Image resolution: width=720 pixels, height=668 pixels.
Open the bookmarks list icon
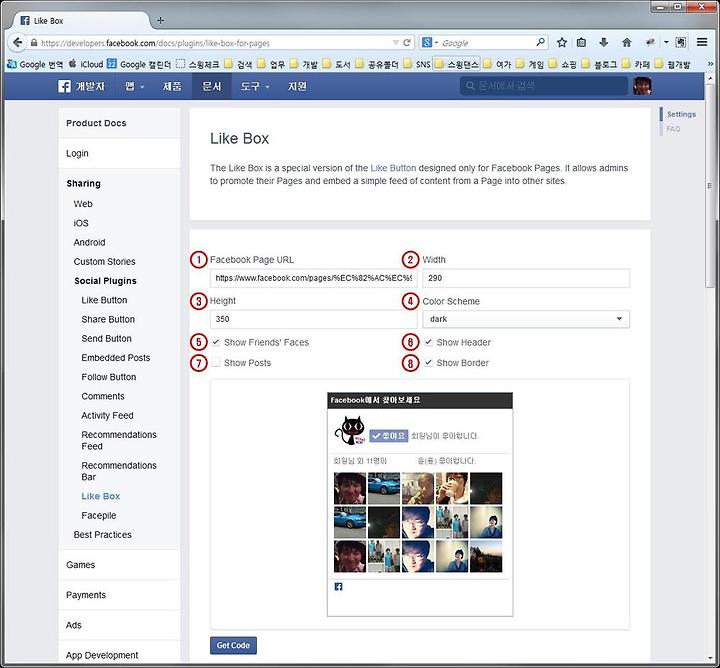[x=581, y=43]
